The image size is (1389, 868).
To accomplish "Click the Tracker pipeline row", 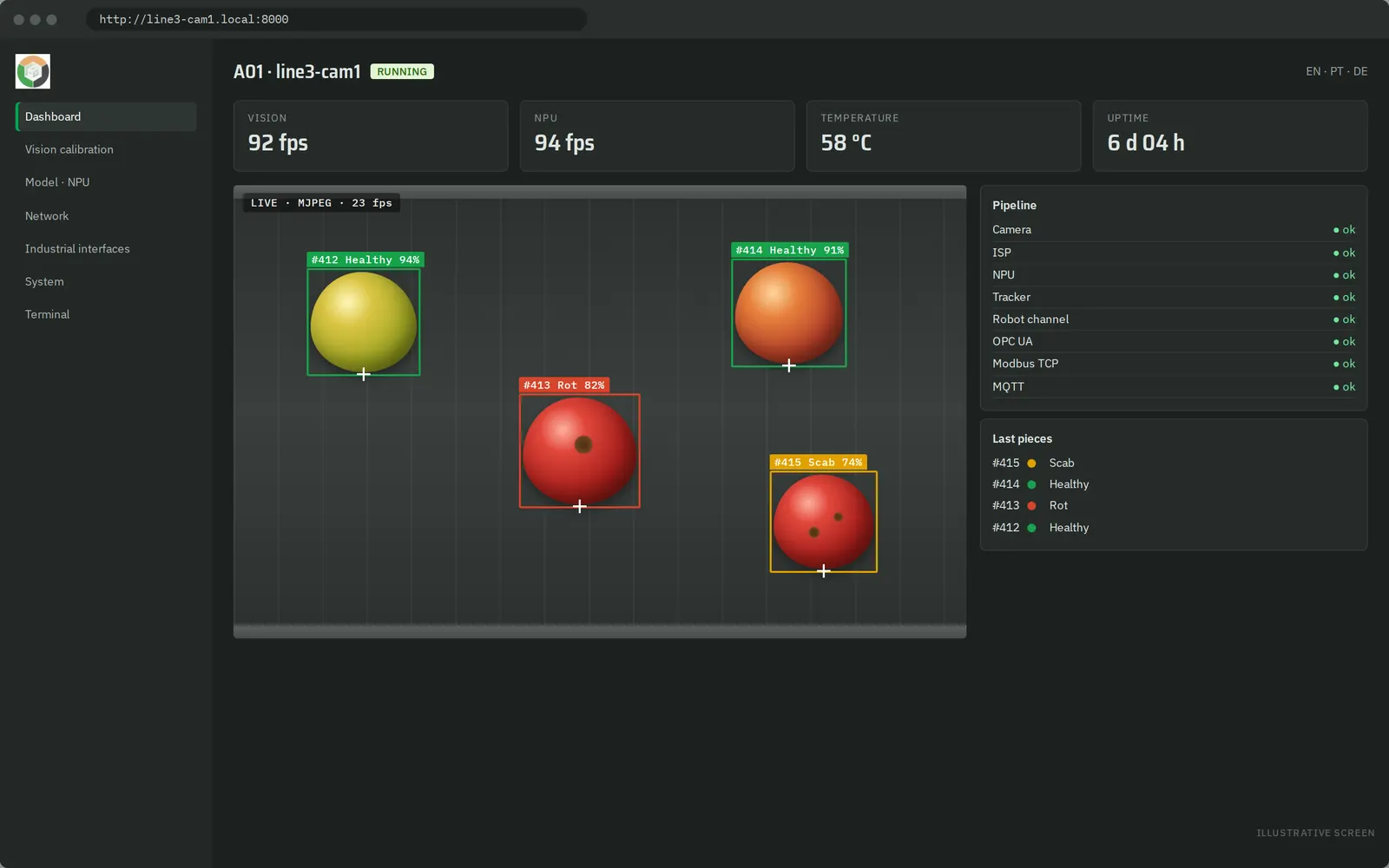I will pos(1174,297).
